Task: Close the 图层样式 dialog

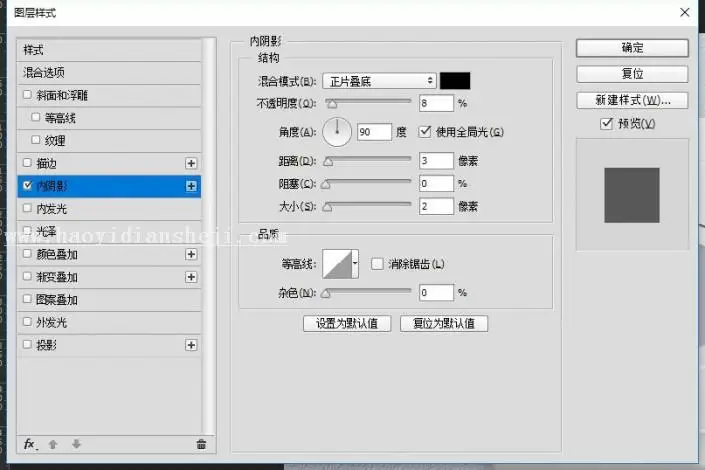Action: (x=684, y=13)
